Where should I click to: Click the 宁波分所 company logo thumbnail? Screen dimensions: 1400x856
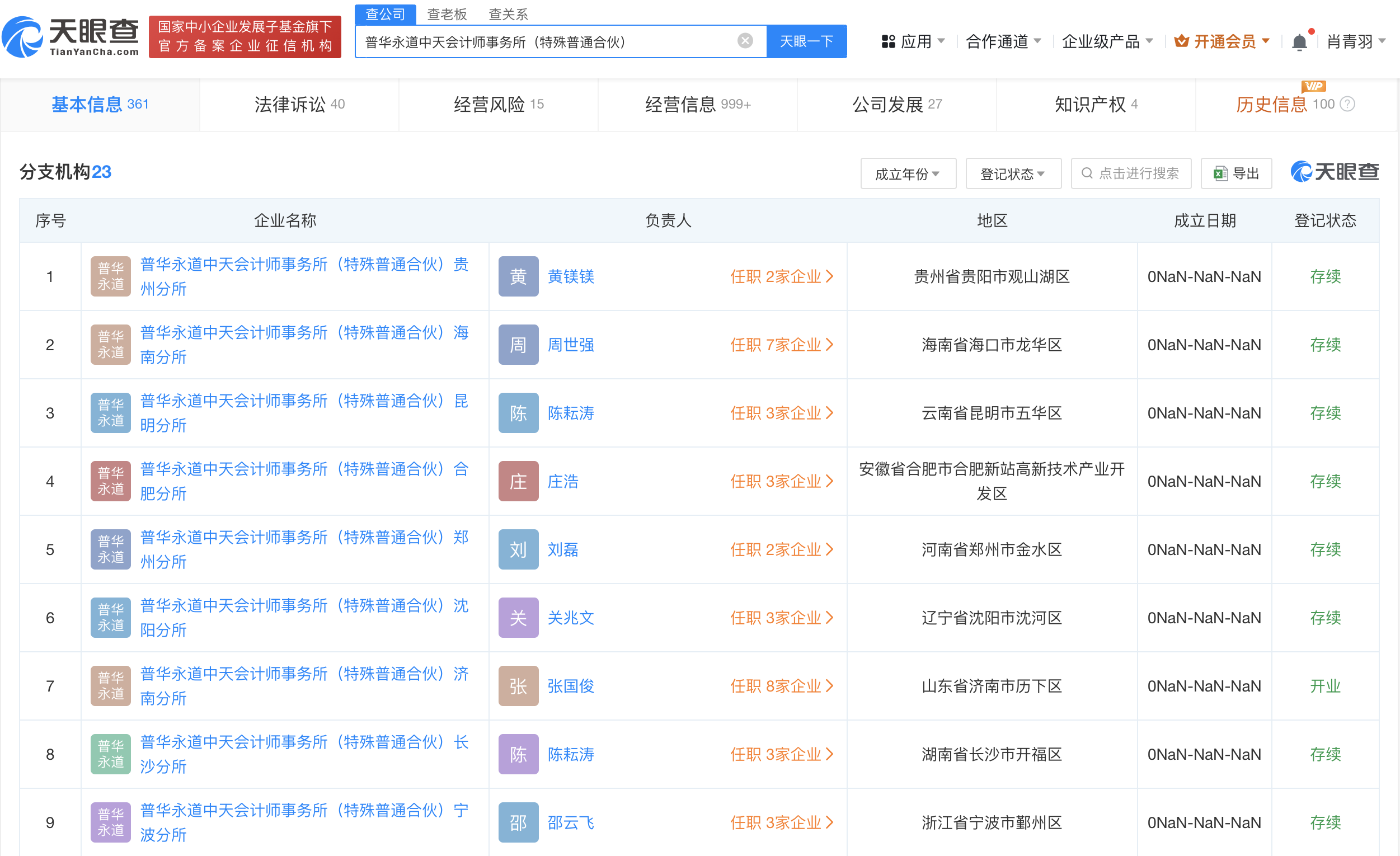[111, 822]
